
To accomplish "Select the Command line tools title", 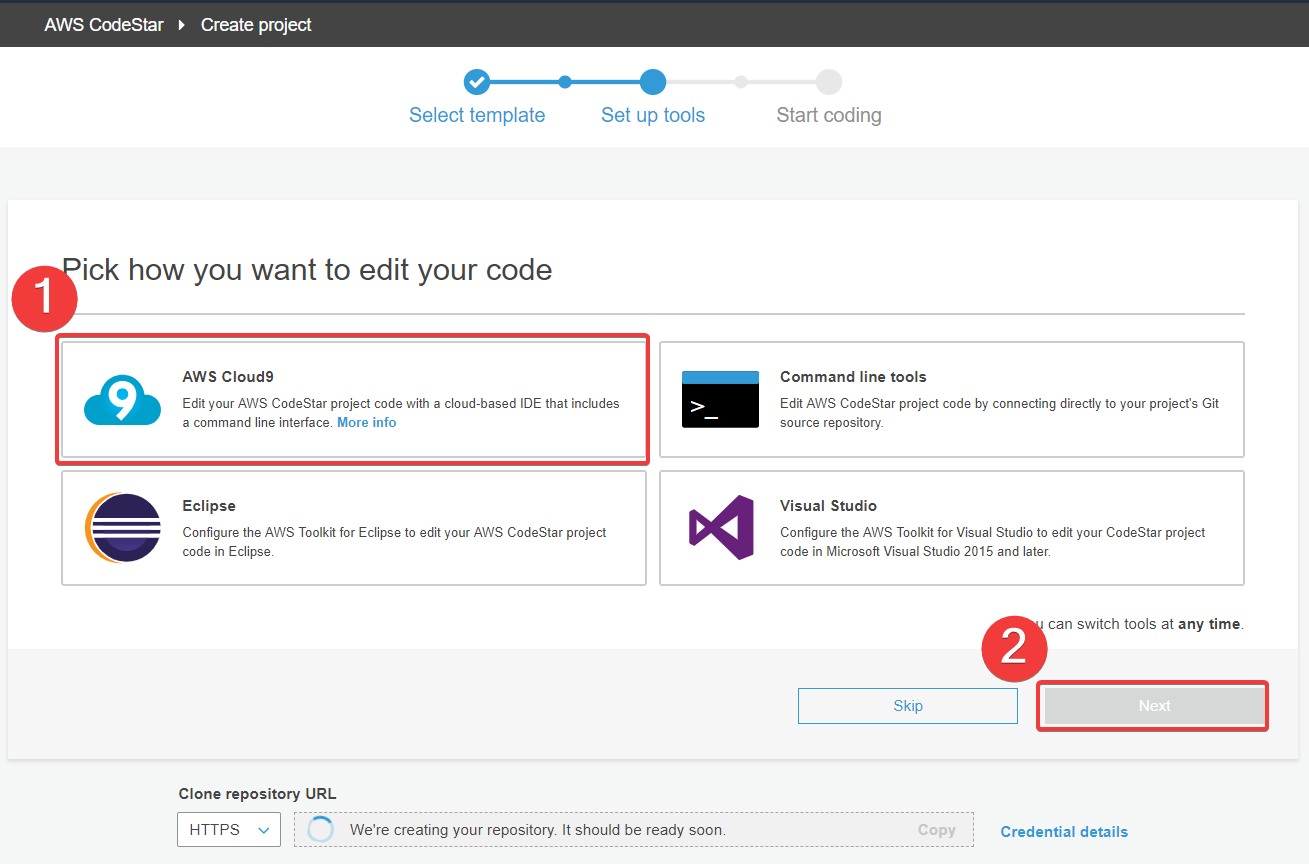I will pos(853,377).
